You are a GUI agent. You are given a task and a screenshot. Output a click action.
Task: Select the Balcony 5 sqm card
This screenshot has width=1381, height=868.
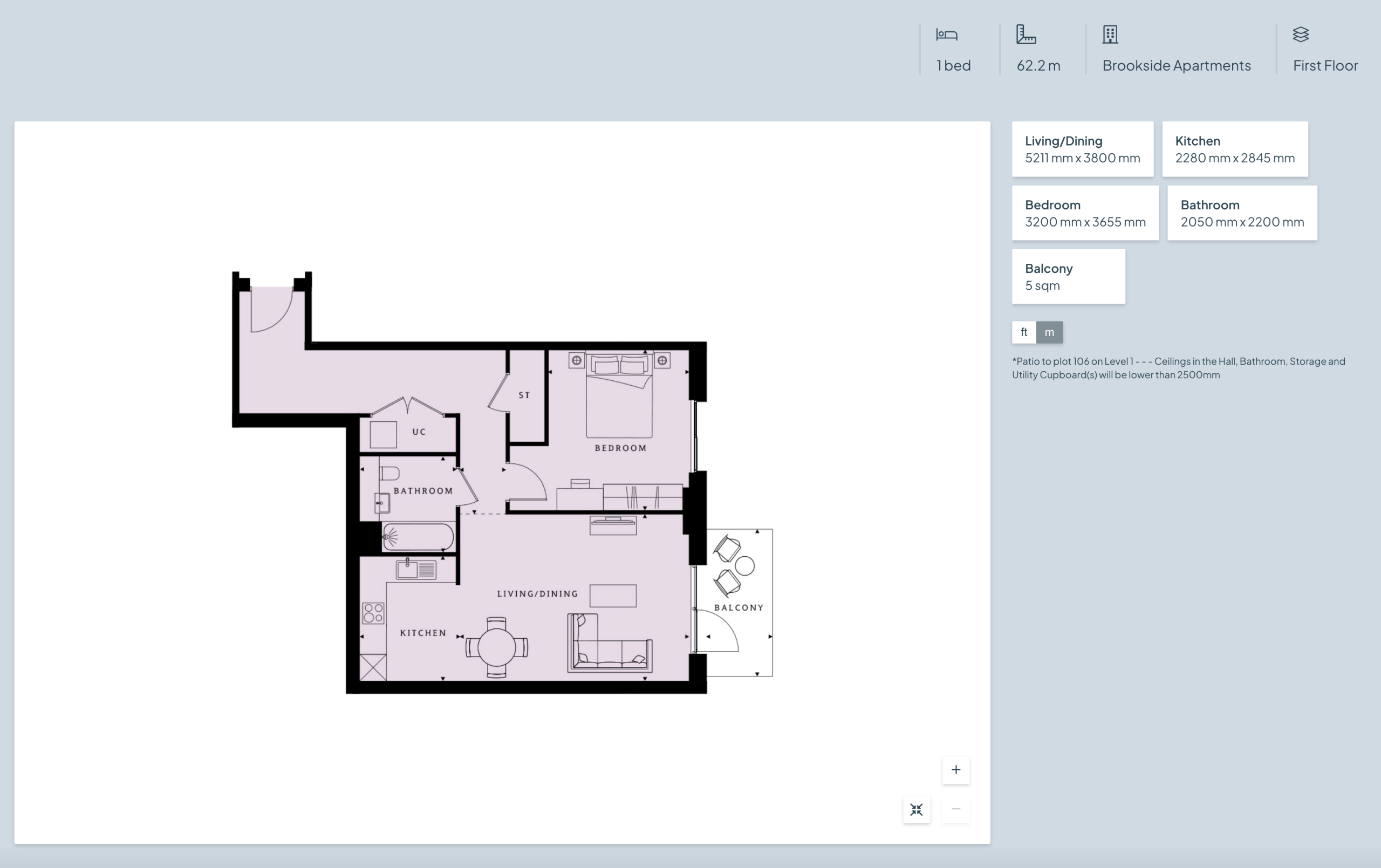[x=1068, y=277]
